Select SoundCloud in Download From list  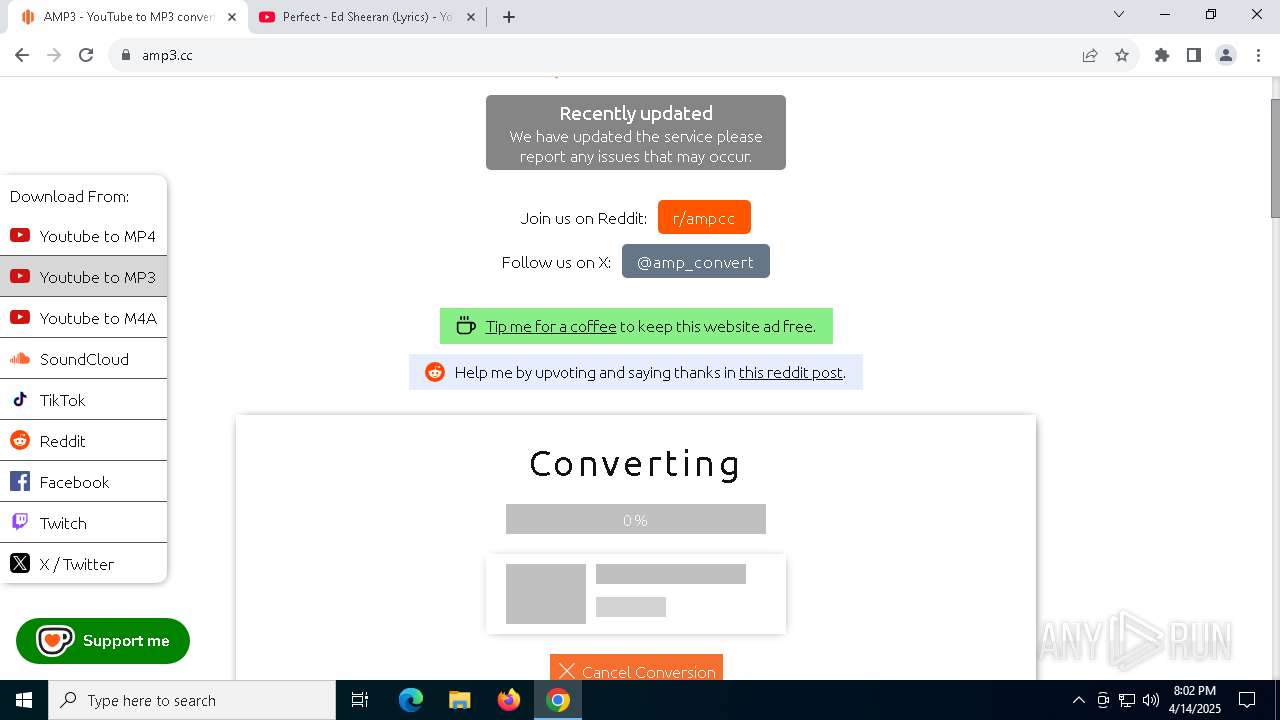click(83, 359)
